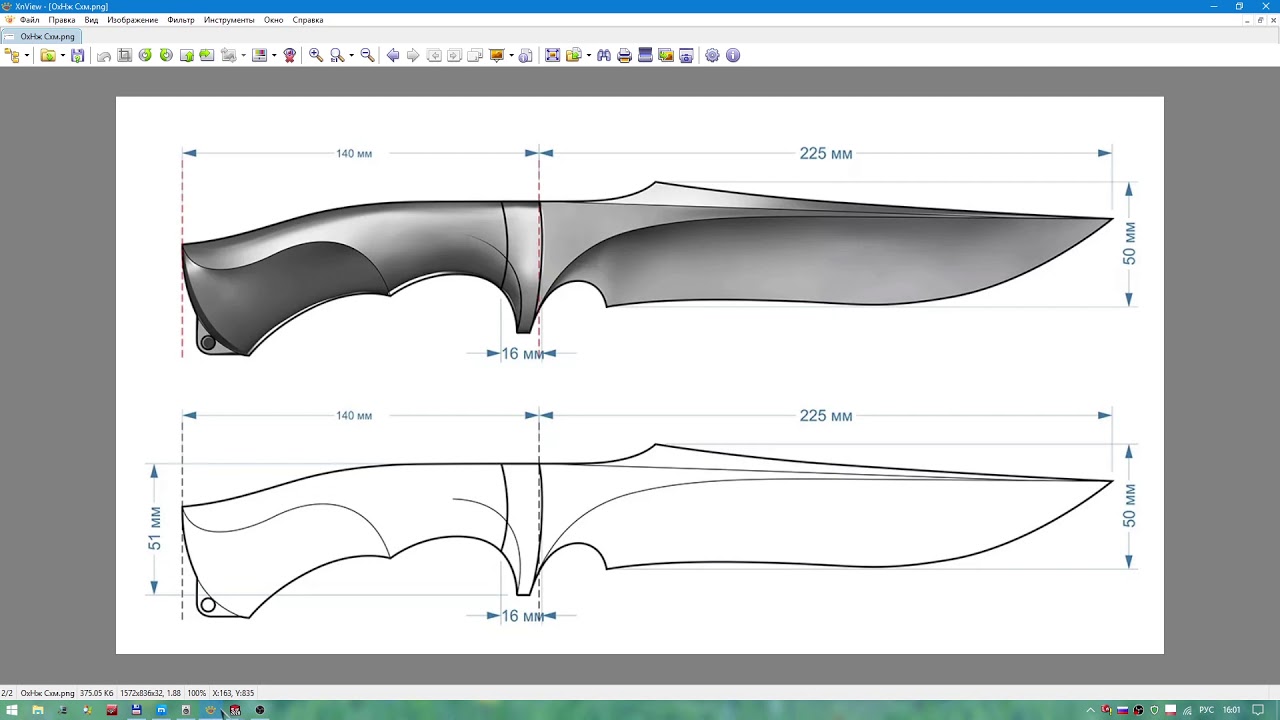Open the Изображение menu
Viewport: 1280px width, 720px height.
[x=132, y=20]
